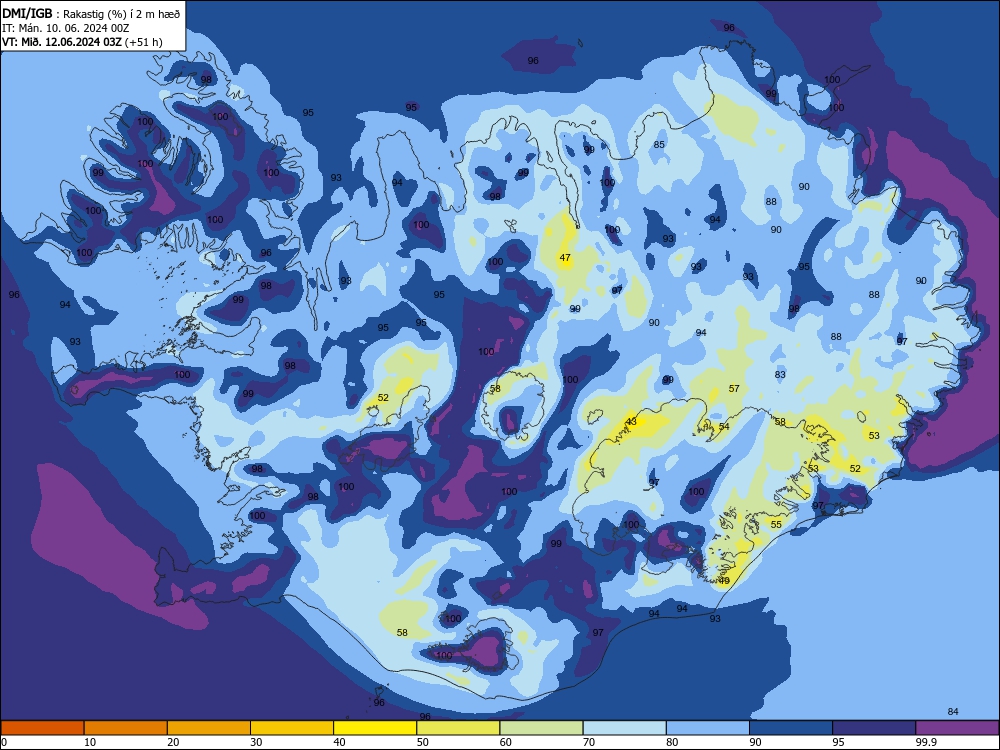This screenshot has width=1000, height=750.
Task: Pick the purple above-99.9 legend swatch
Action: [957, 728]
